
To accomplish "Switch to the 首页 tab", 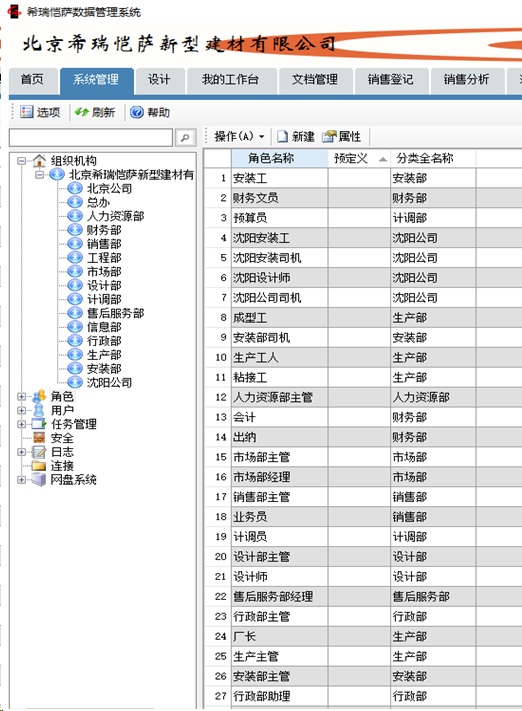I will (x=32, y=80).
